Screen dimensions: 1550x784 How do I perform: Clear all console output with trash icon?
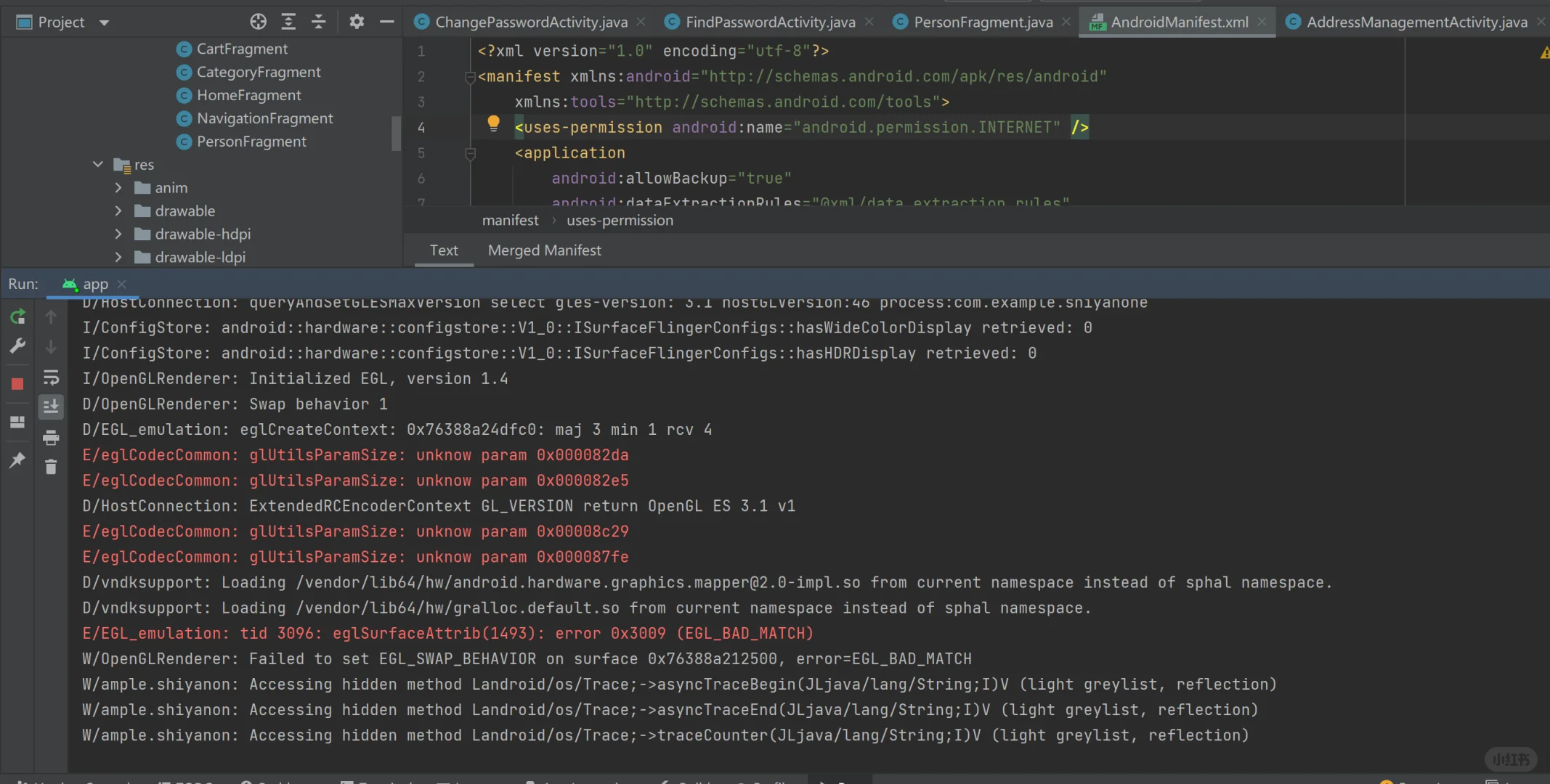click(51, 467)
